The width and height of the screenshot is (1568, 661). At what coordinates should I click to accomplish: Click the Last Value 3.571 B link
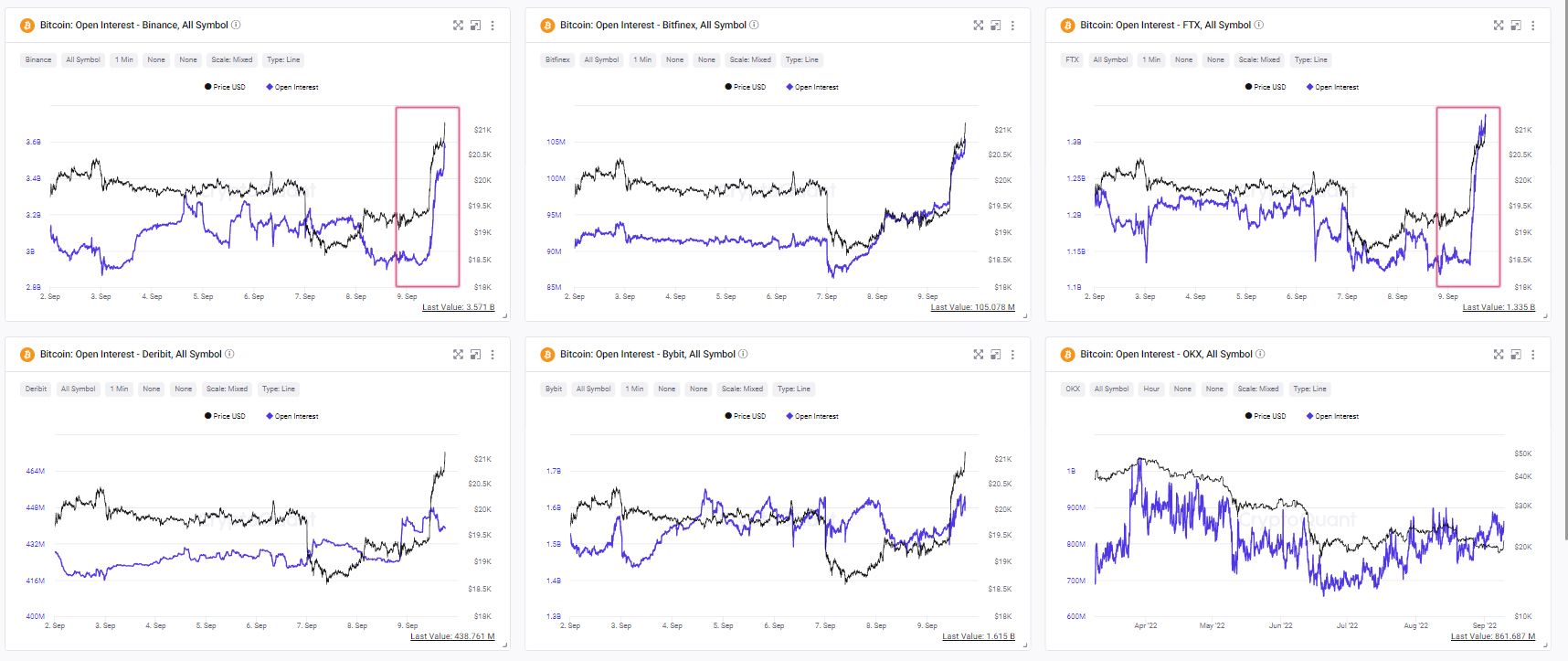click(x=458, y=307)
